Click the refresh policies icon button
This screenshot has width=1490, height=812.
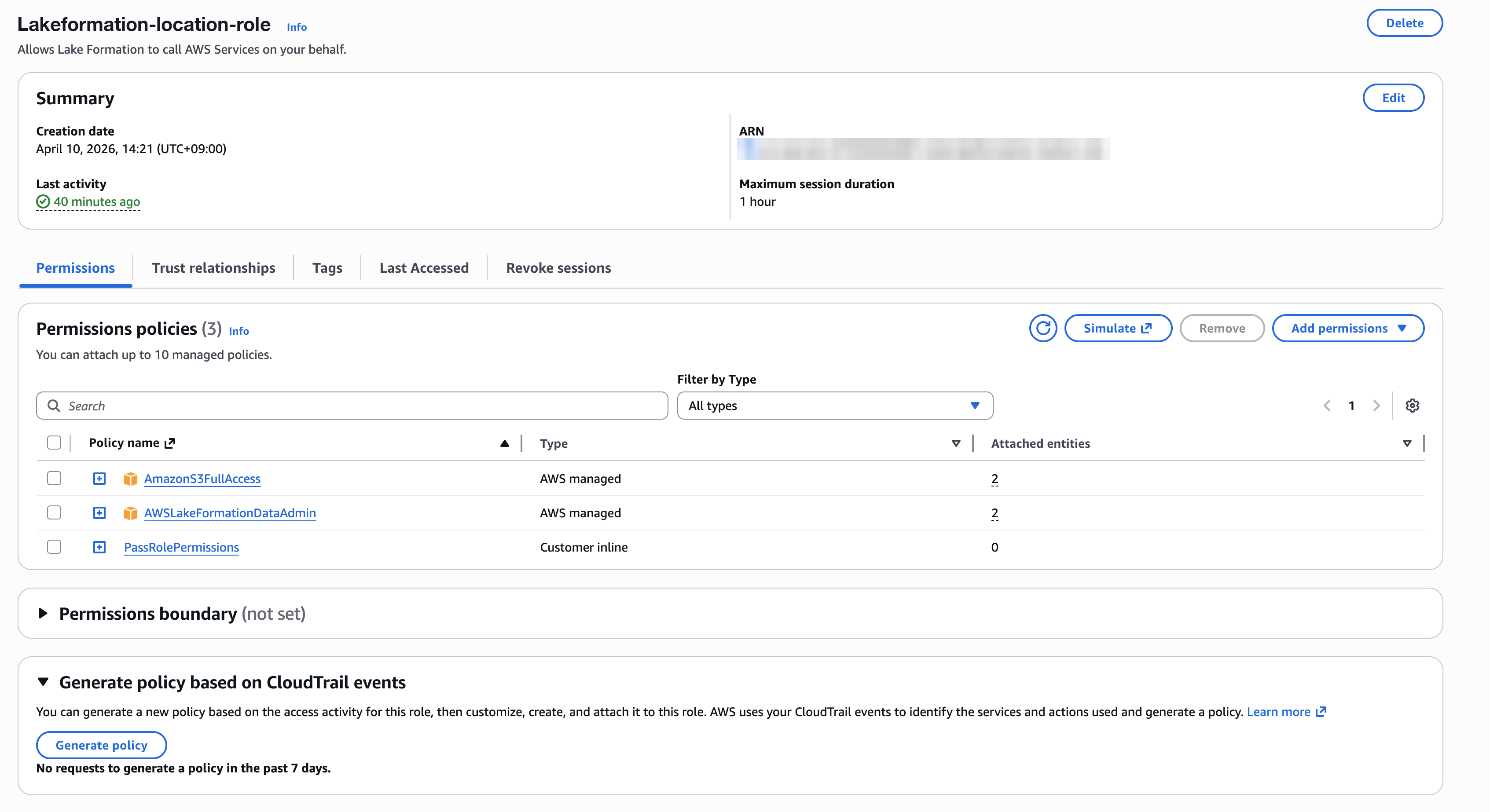point(1043,329)
